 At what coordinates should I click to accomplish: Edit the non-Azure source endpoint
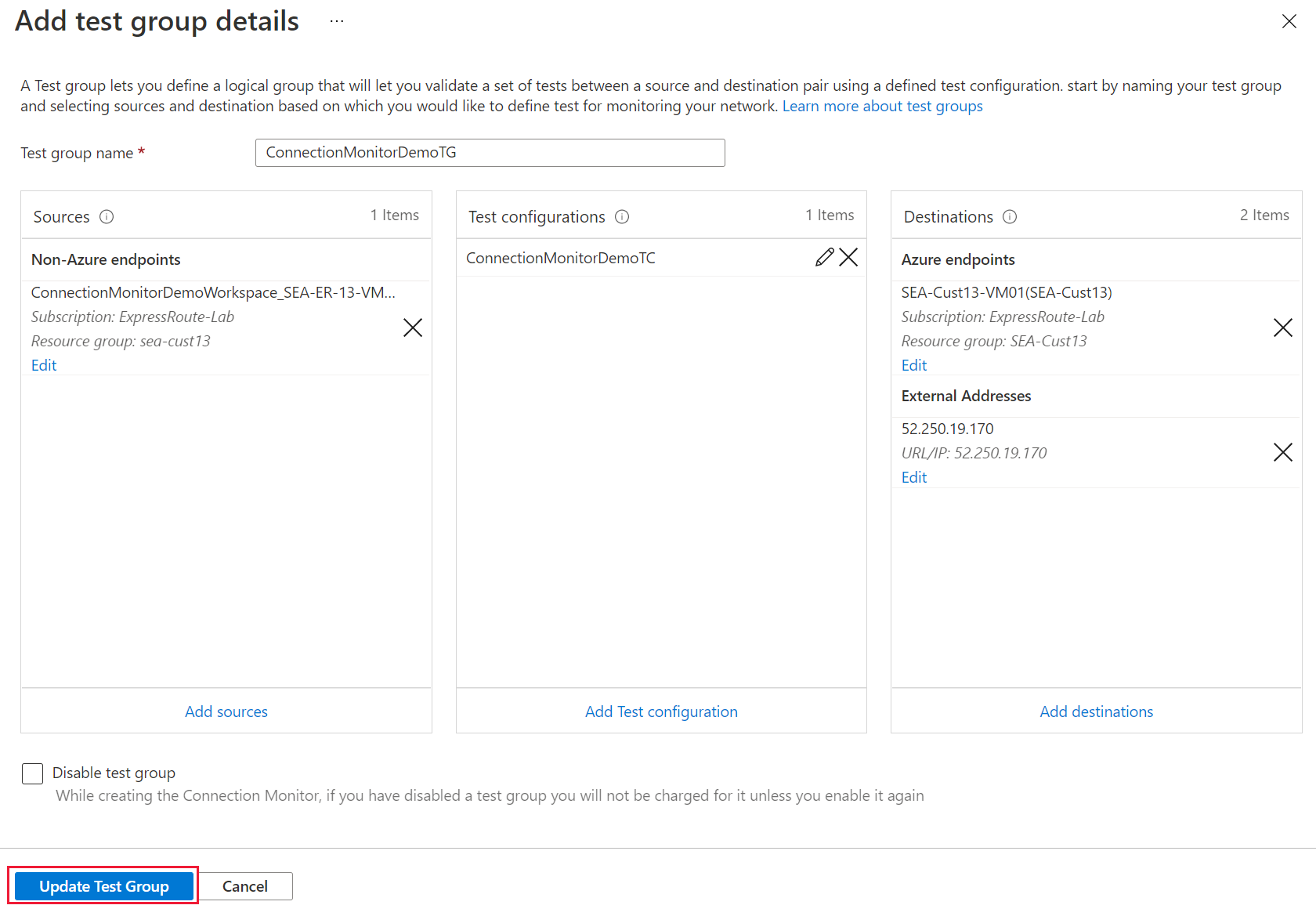(x=44, y=365)
